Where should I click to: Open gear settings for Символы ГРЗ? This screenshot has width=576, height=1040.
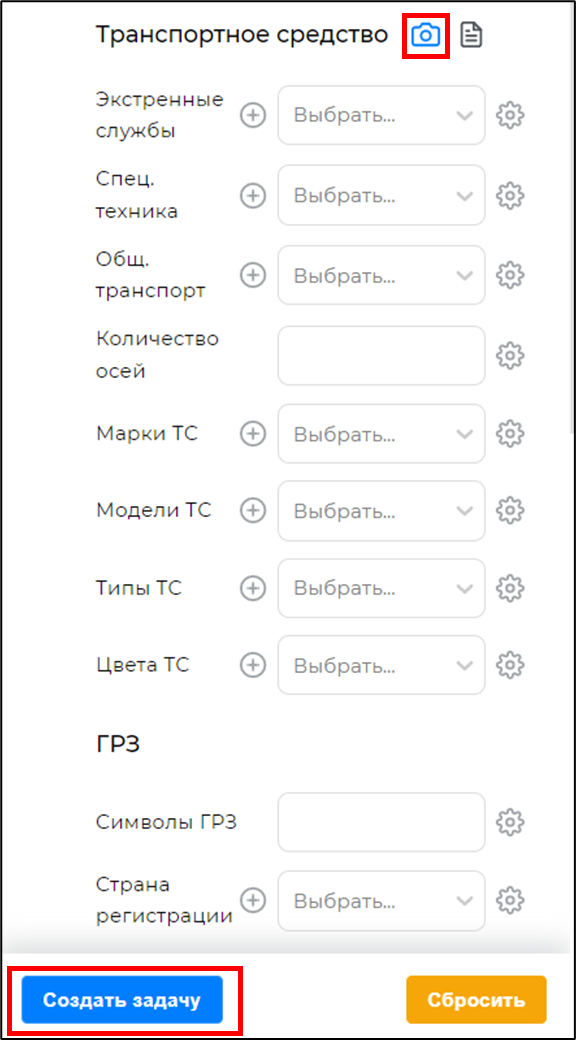(510, 822)
